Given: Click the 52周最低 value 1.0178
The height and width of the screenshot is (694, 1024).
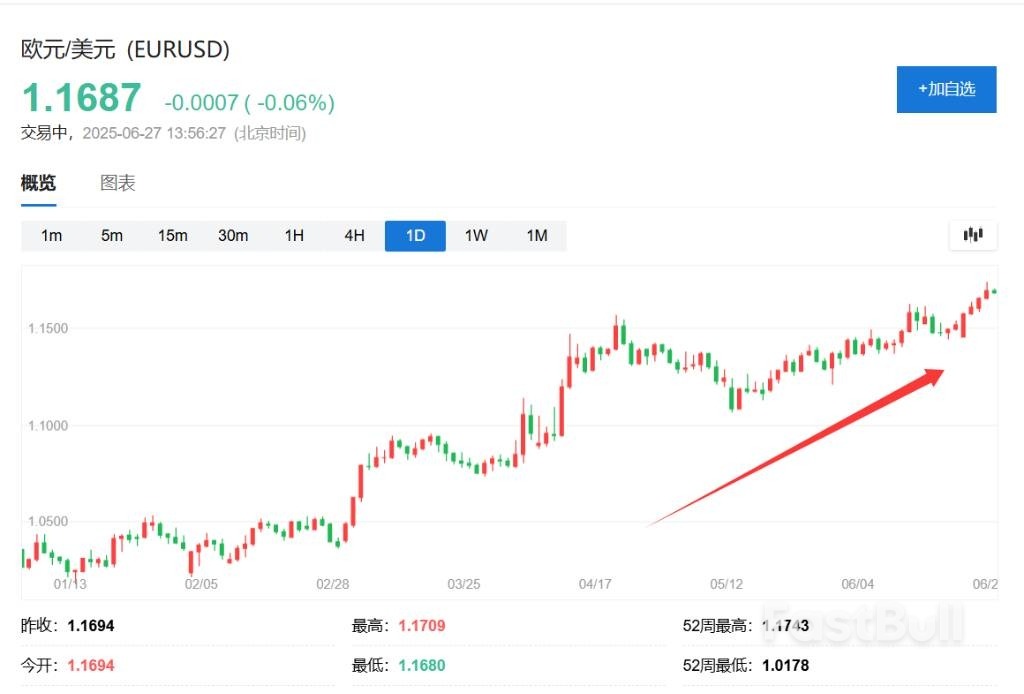Looking at the screenshot, I should (x=787, y=665).
